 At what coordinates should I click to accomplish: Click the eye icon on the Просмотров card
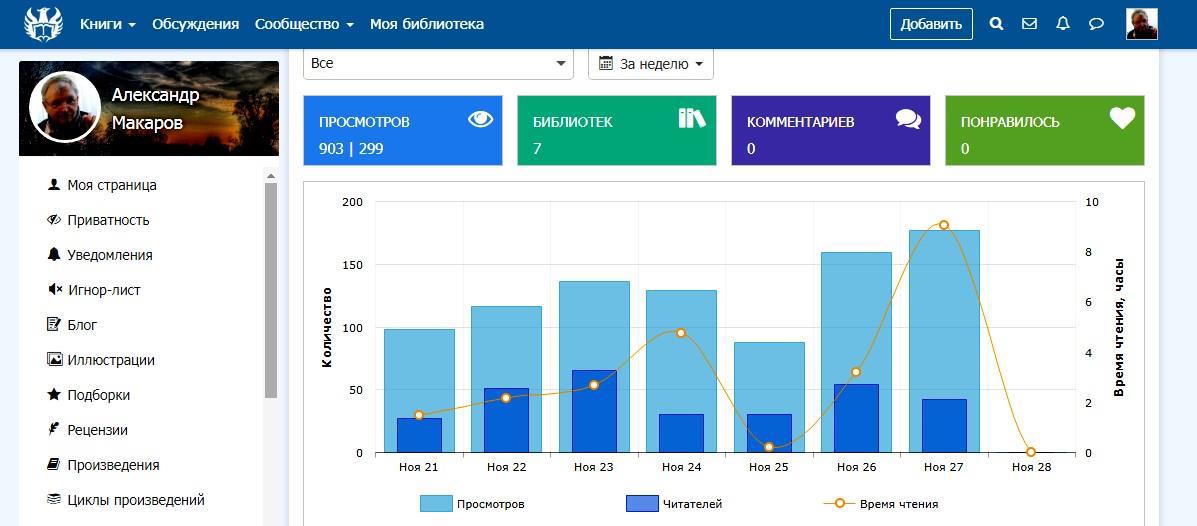[480, 120]
